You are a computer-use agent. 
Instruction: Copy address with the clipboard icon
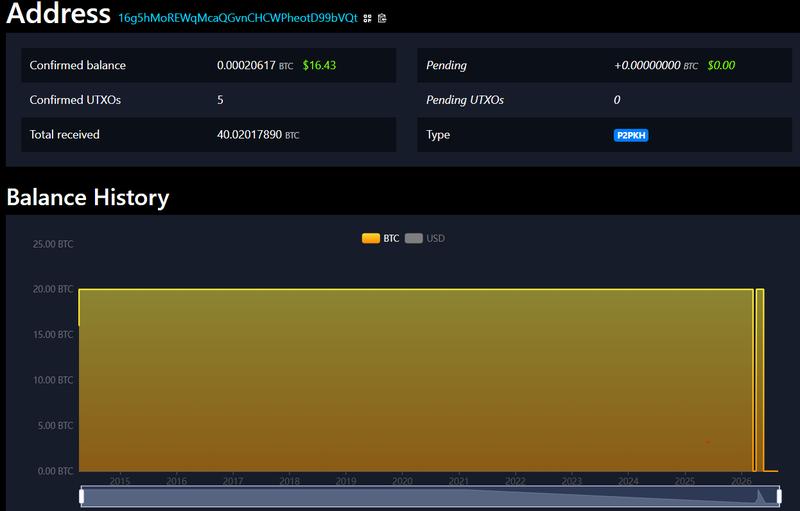click(382, 18)
